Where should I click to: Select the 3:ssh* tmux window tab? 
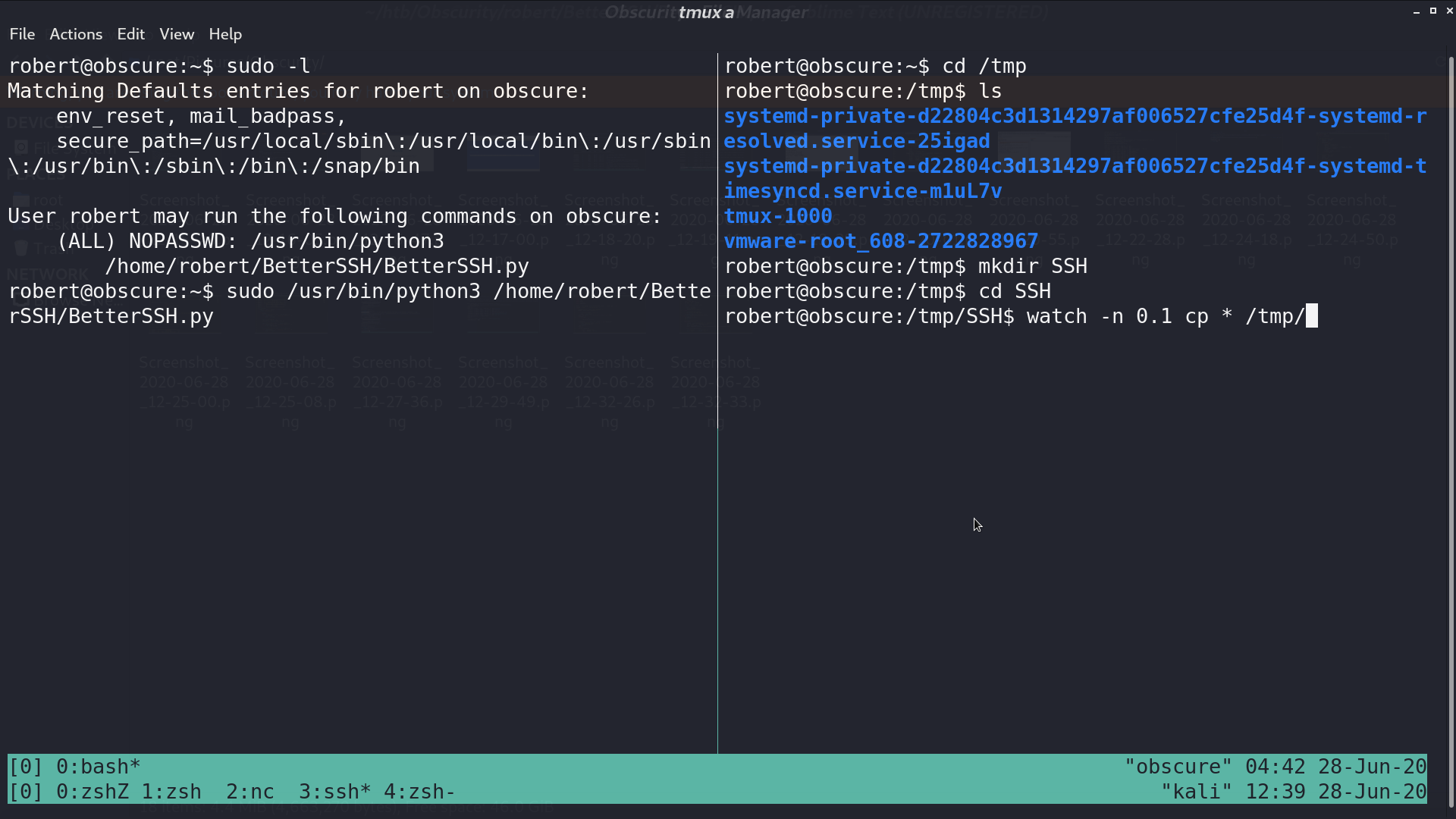(x=334, y=792)
